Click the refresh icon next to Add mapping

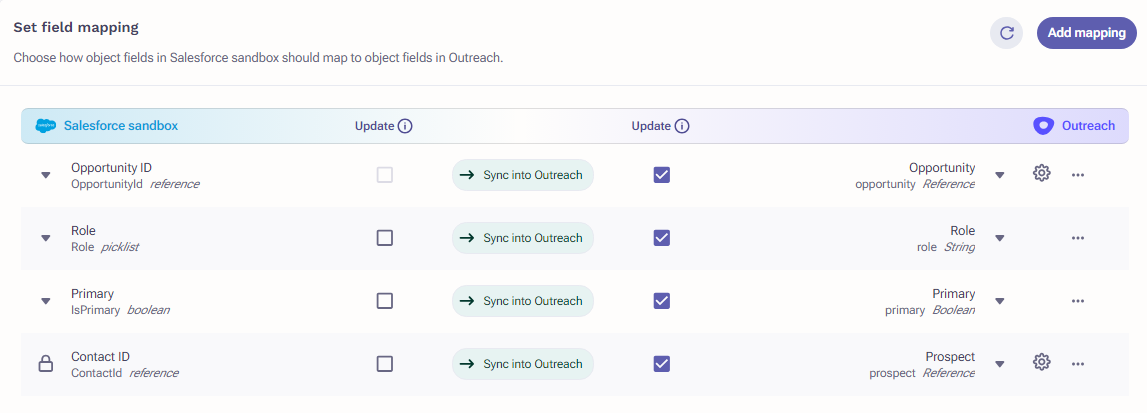pos(1006,33)
